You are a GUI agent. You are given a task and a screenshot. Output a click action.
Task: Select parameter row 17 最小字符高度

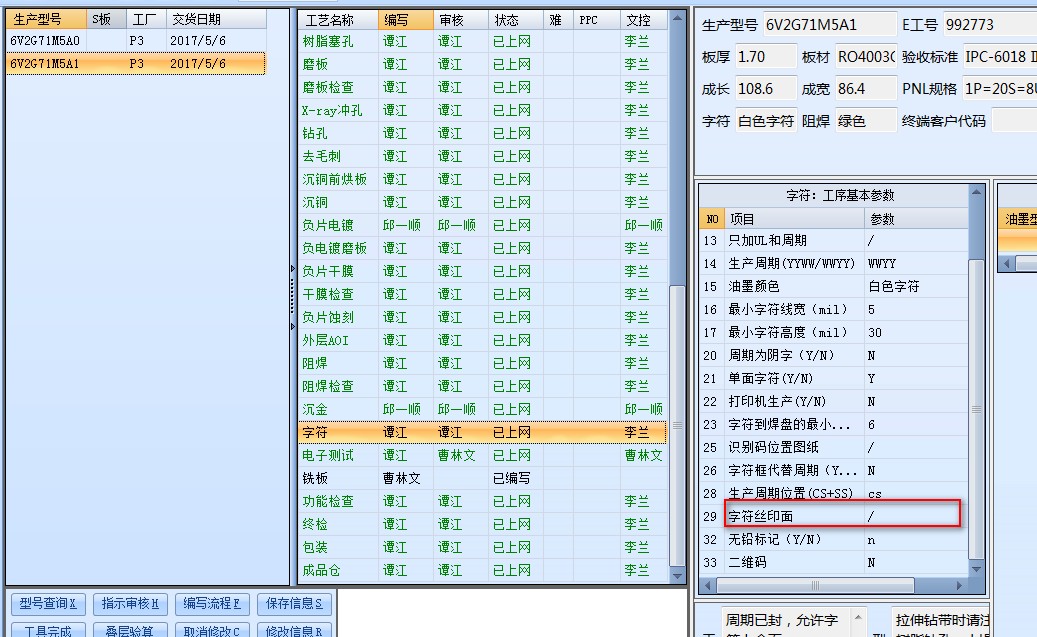click(834, 333)
